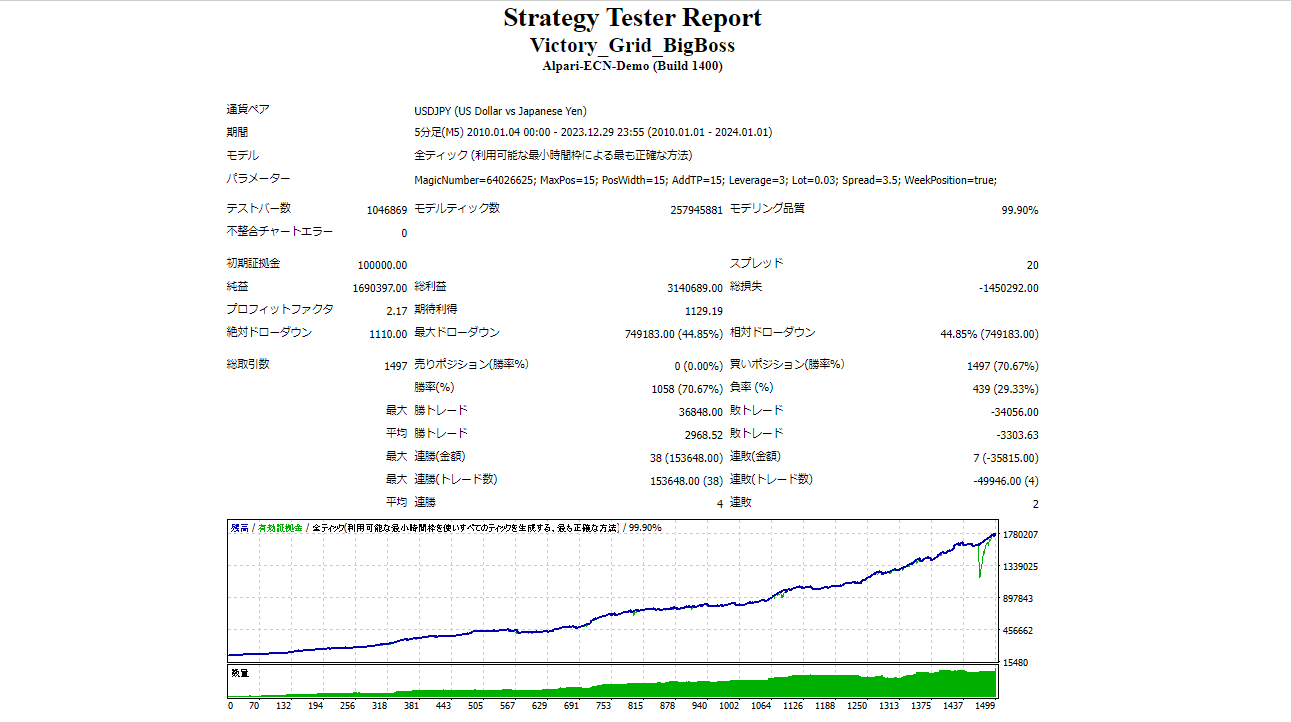Select the M5 test period date range

pyautogui.click(x=592, y=132)
